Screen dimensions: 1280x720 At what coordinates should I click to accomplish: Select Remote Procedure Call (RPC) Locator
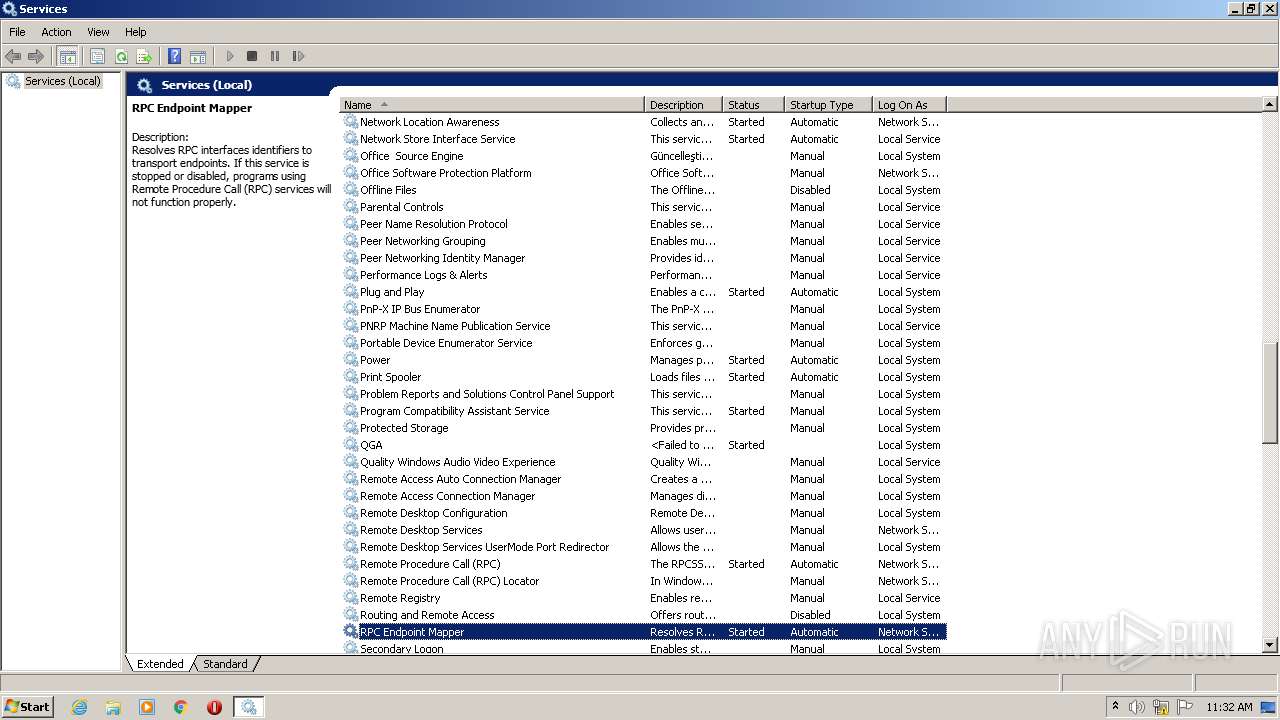click(x=643, y=581)
